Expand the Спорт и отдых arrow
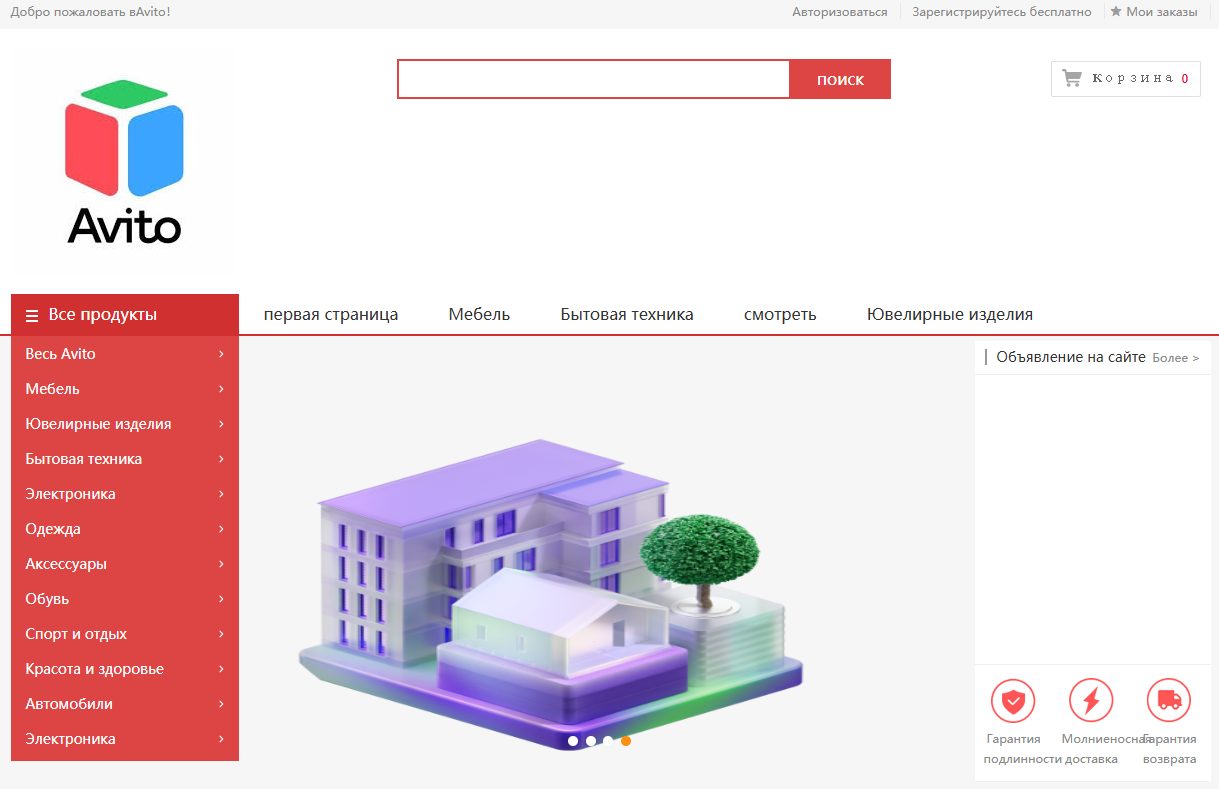This screenshot has width=1219, height=789. (221, 634)
